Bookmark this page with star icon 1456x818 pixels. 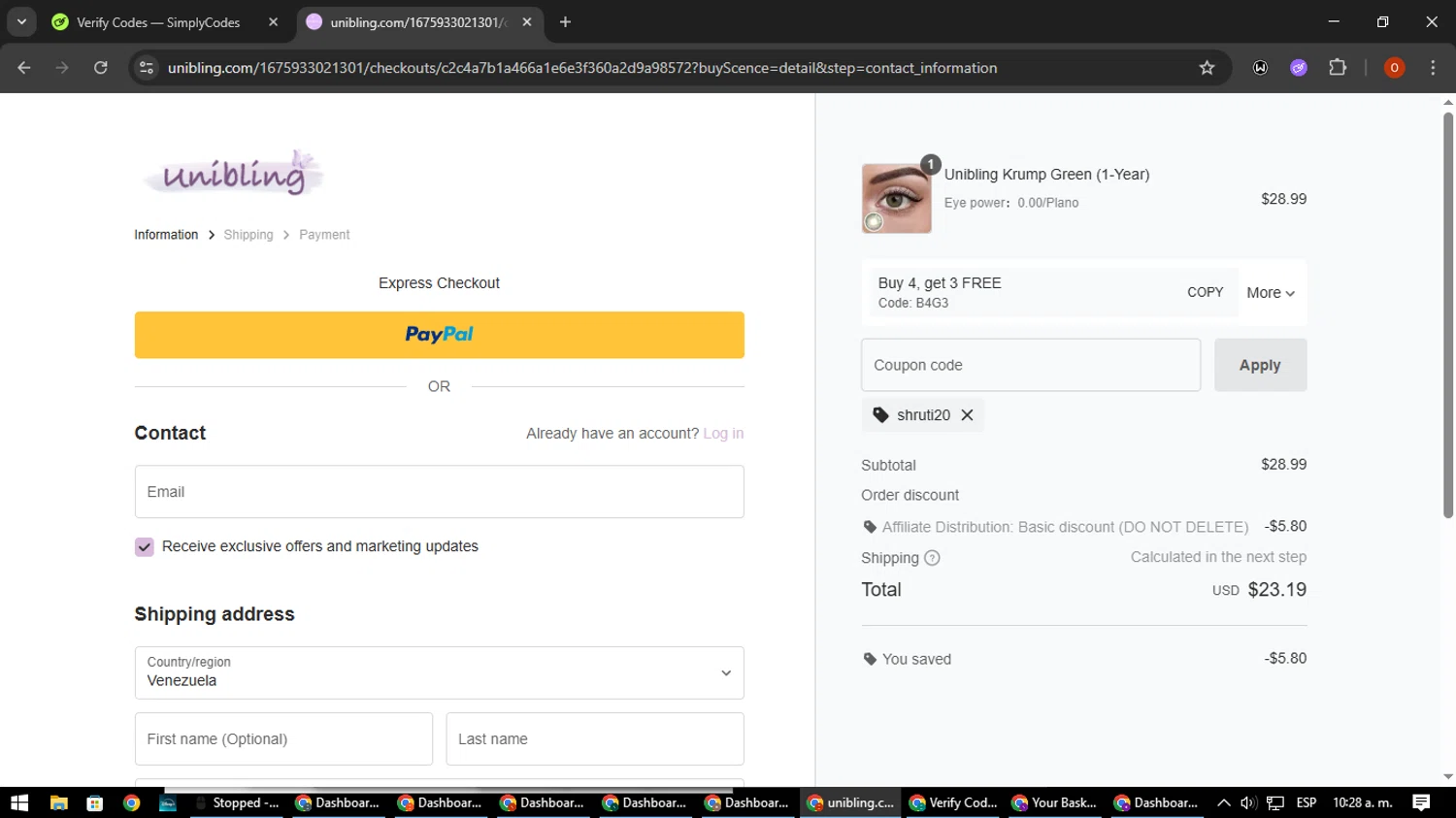(x=1207, y=68)
